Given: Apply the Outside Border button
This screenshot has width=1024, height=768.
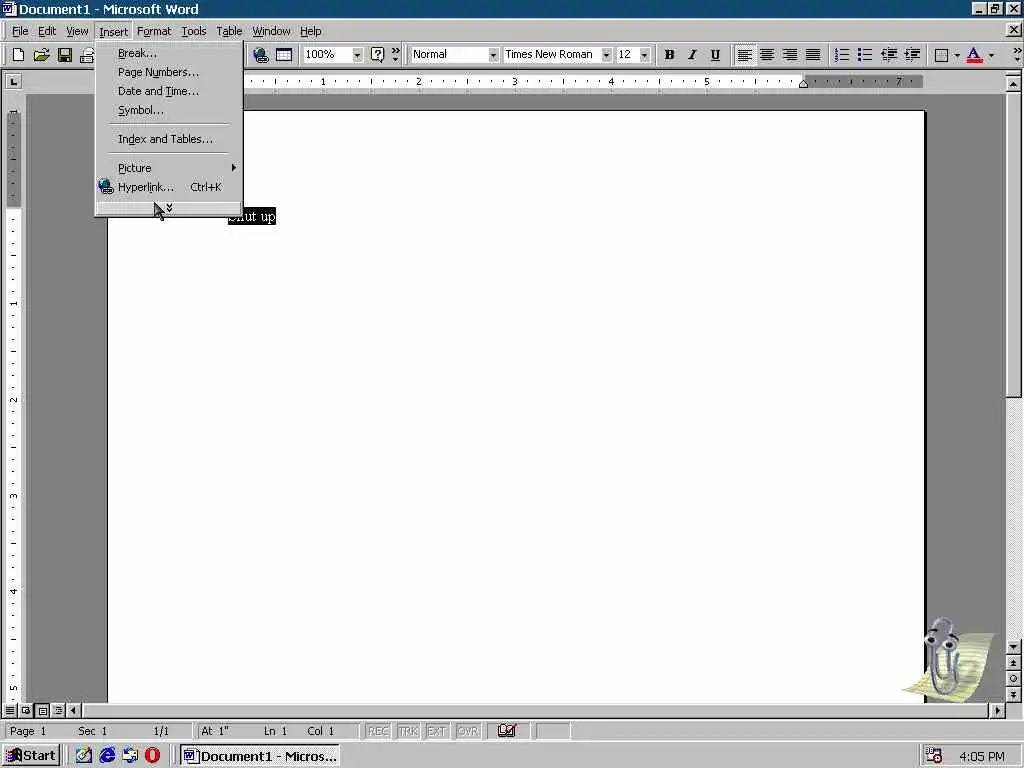Looking at the screenshot, I should (x=941, y=55).
